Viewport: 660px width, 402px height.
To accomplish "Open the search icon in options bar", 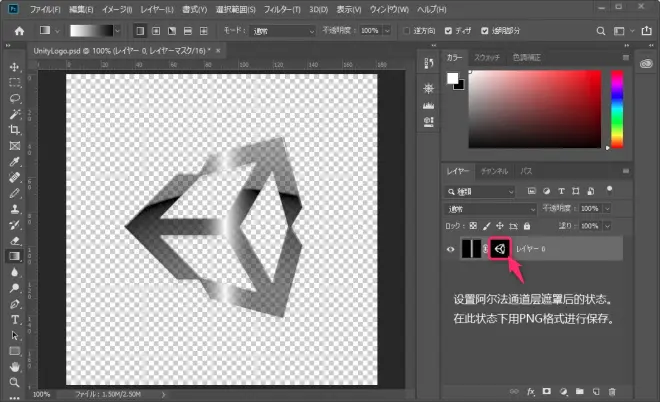I will (601, 31).
